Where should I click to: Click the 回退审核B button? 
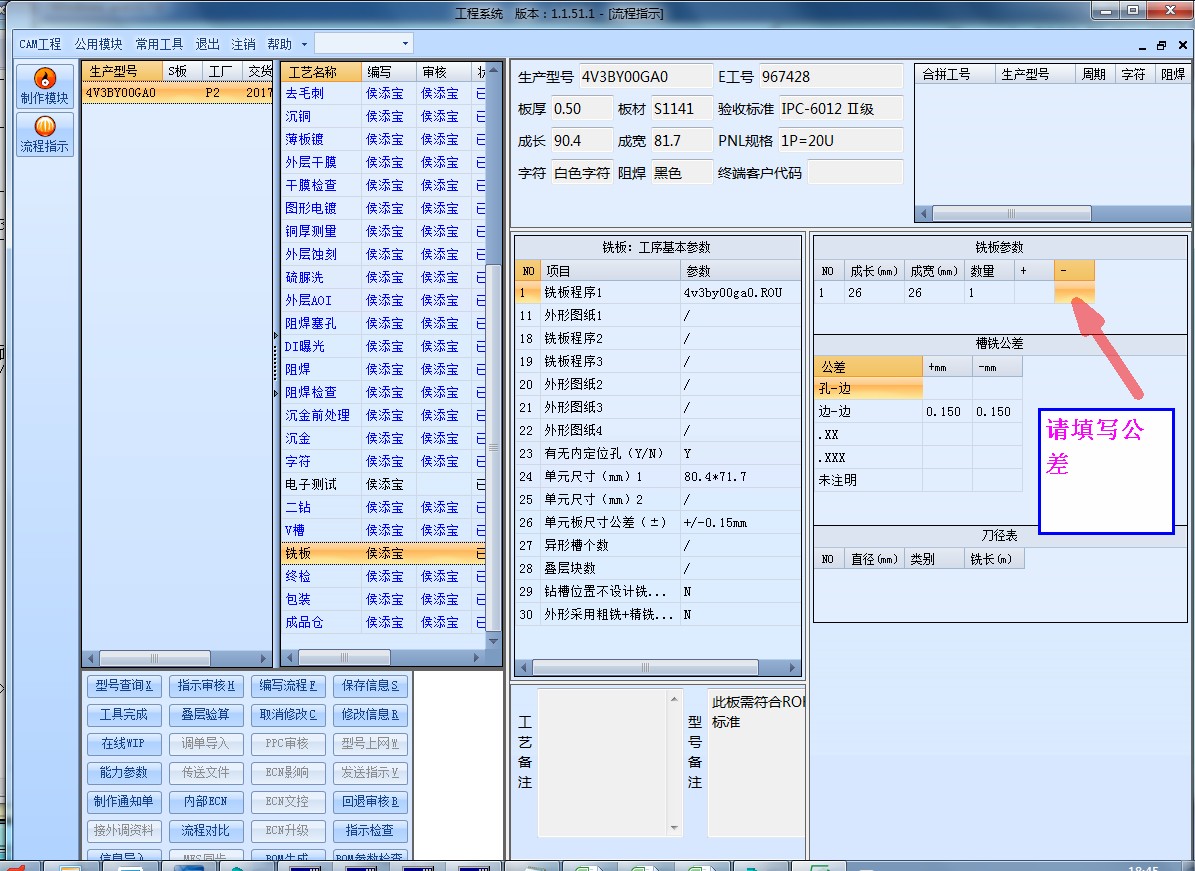370,802
